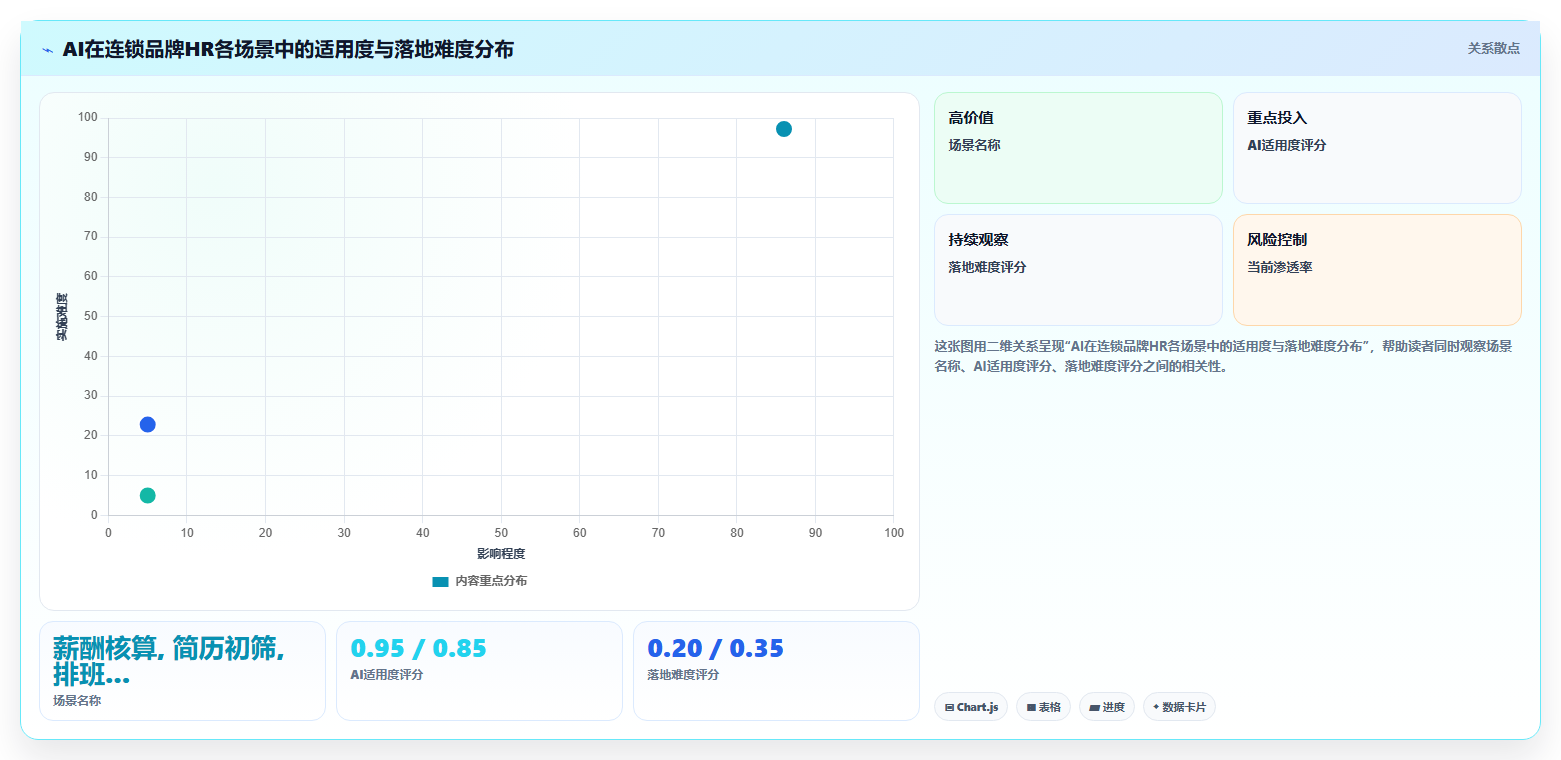Select the blue scatter point near 23
The image size is (1561, 760).
[x=148, y=424]
